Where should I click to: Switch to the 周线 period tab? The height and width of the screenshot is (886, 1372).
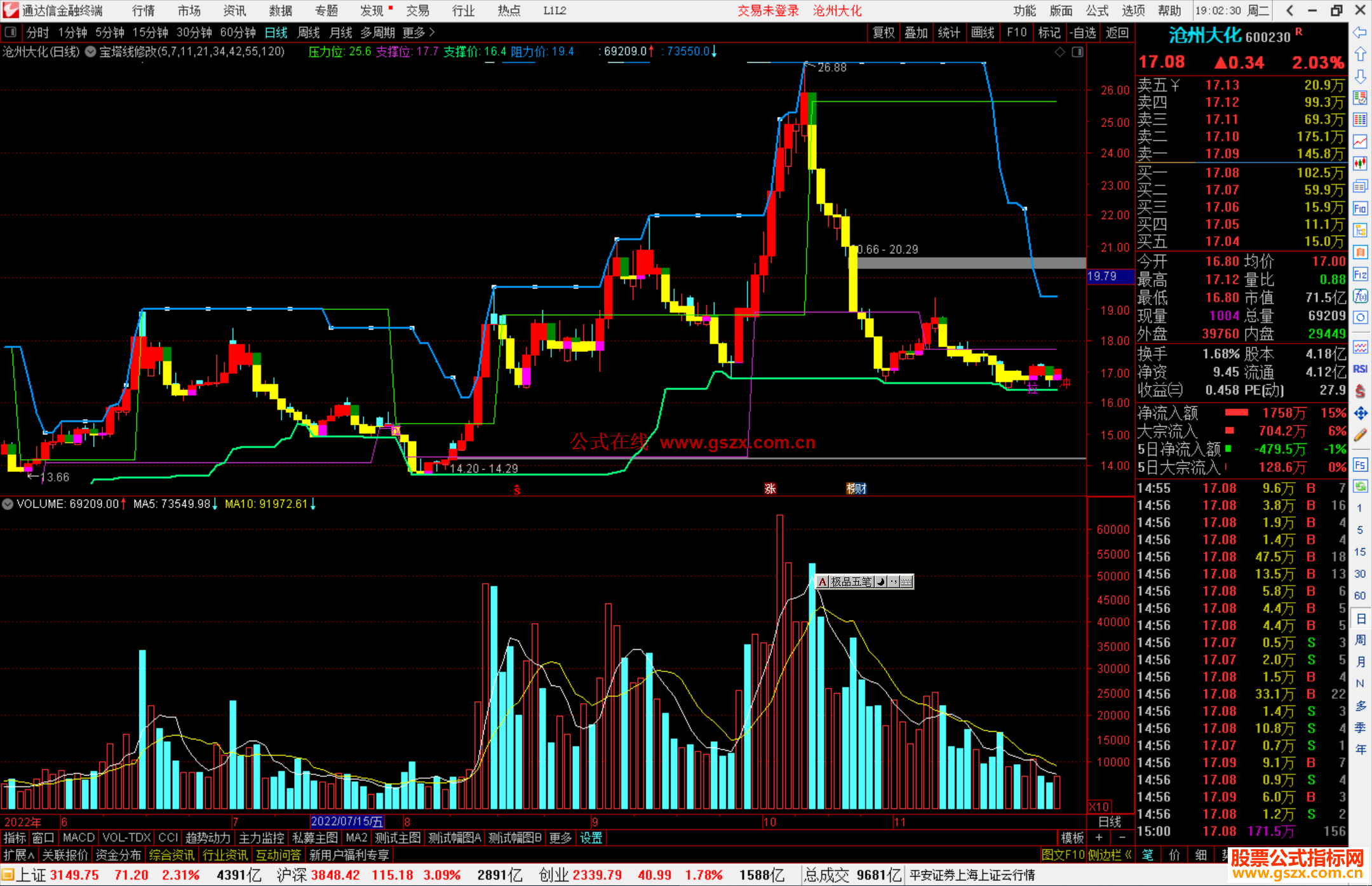[x=309, y=32]
